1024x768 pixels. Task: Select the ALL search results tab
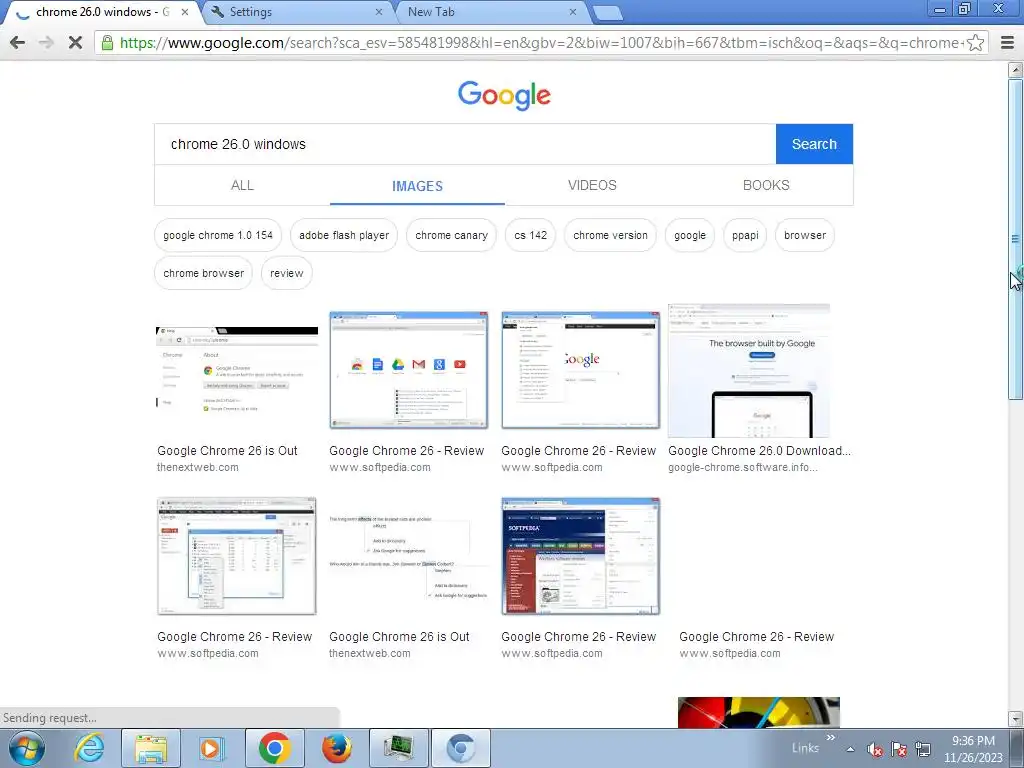coord(242,185)
